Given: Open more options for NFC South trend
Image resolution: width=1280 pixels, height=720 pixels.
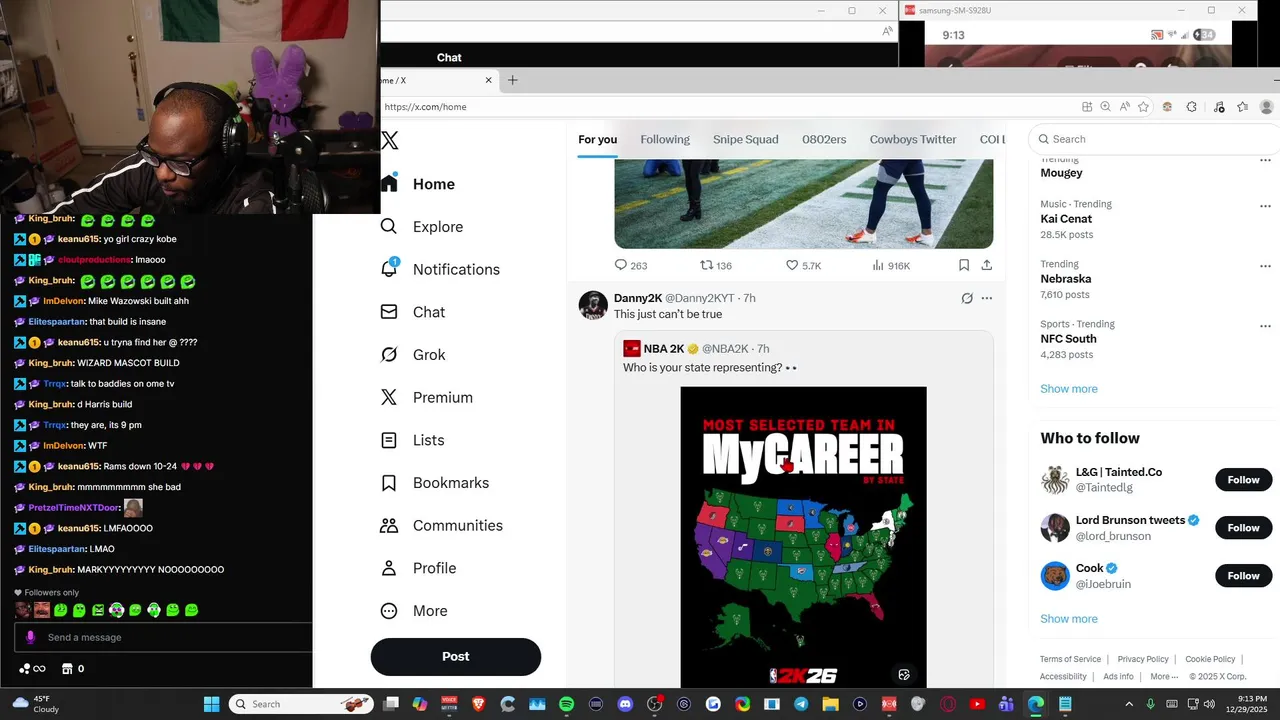Looking at the screenshot, I should pos(1265,326).
